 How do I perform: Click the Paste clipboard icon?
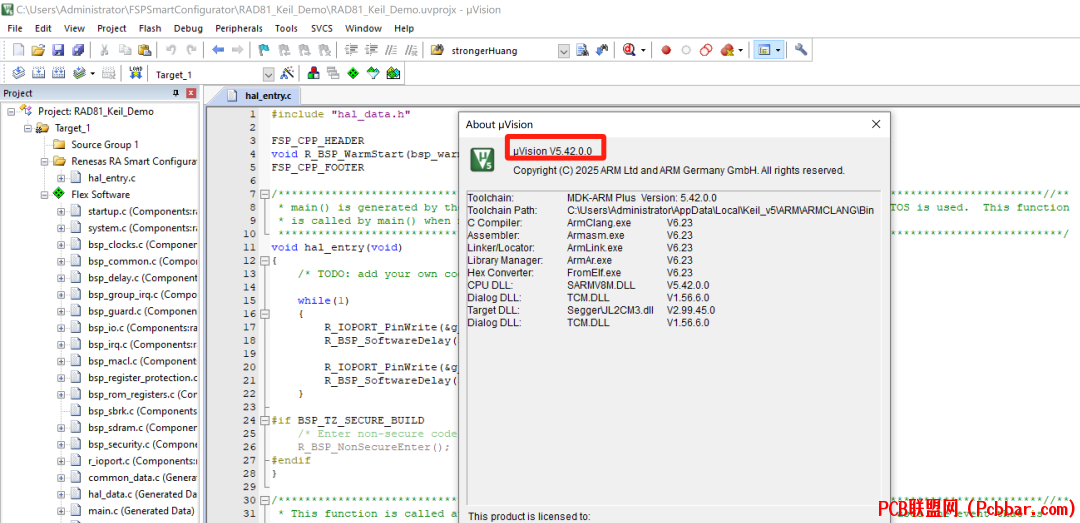pos(144,50)
